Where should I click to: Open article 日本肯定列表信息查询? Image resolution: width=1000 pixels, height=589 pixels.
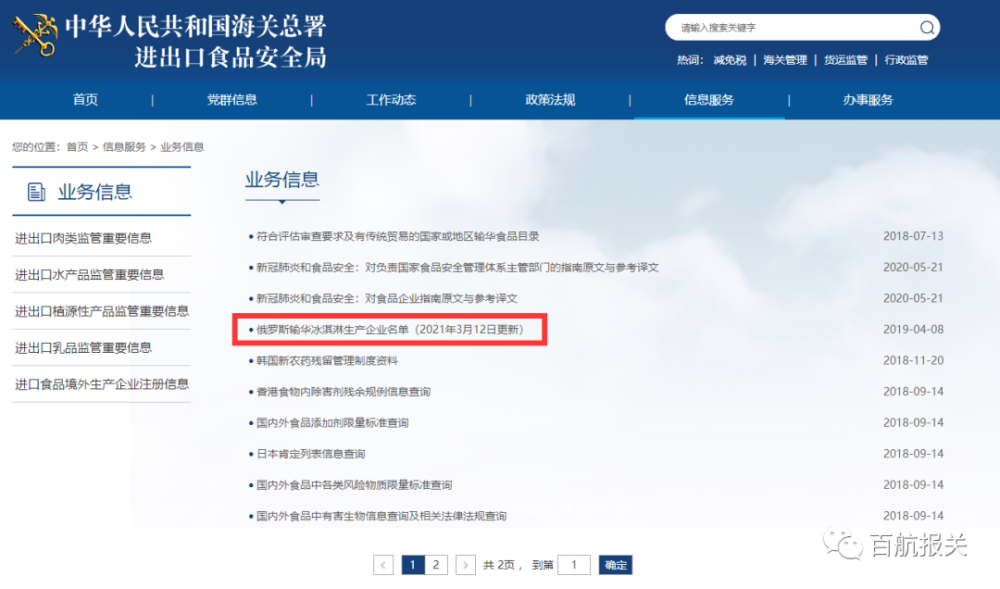tap(311, 454)
